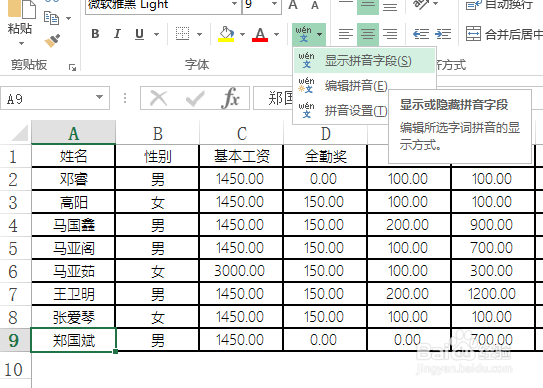Open the font size dropdown

pos(274,4)
